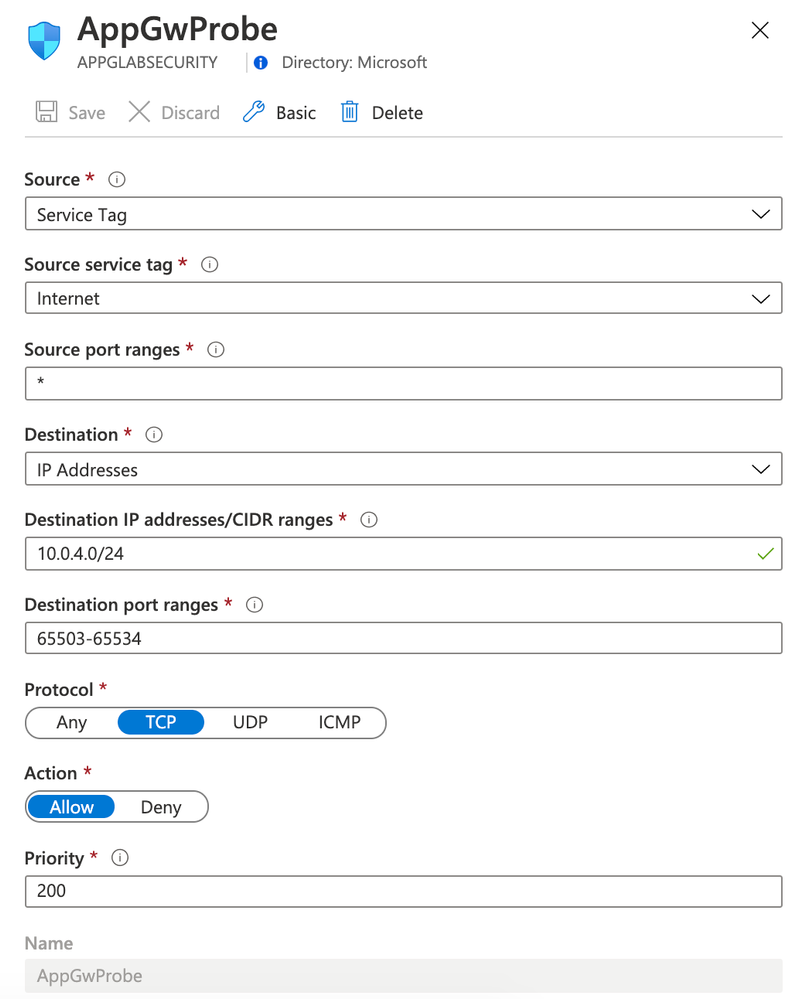Open the Source dropdown
The width and height of the screenshot is (806, 999).
pos(403,214)
